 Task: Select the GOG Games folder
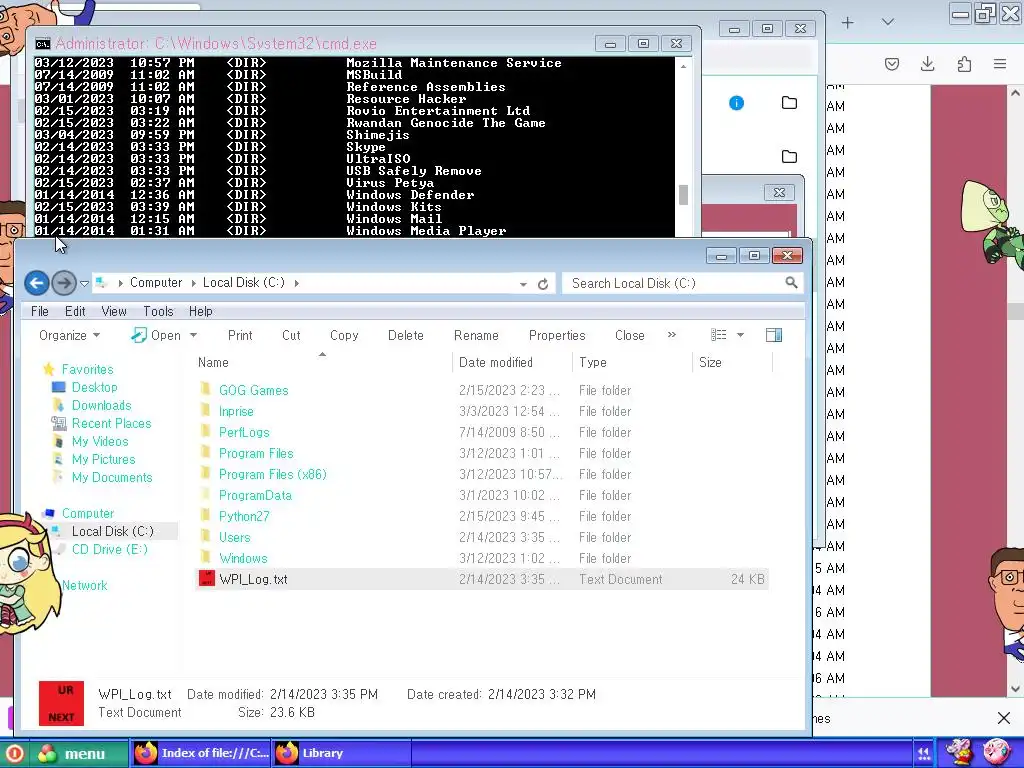coord(253,391)
